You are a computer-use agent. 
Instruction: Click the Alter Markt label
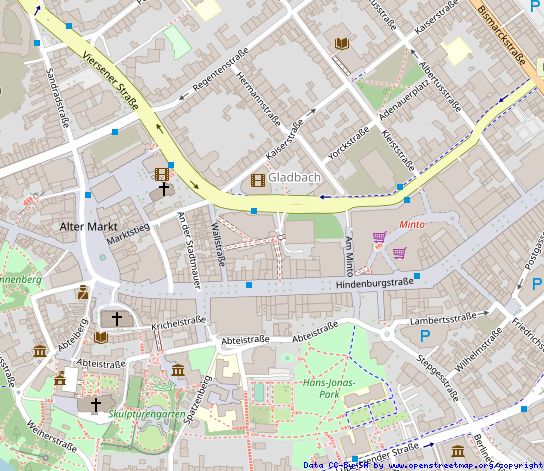pos(88,227)
